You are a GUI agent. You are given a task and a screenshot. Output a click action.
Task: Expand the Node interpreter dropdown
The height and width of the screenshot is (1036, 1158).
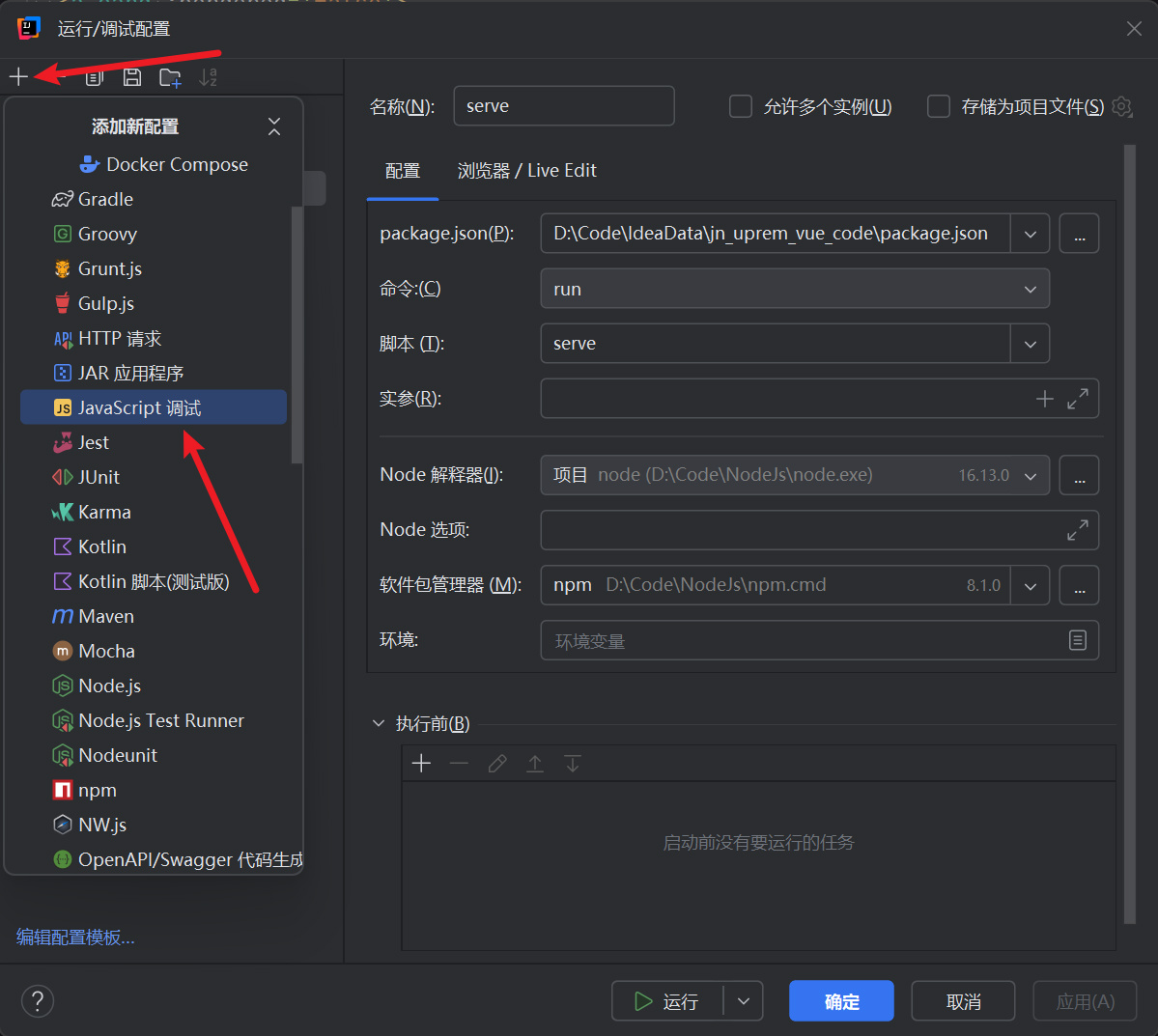(x=1031, y=475)
